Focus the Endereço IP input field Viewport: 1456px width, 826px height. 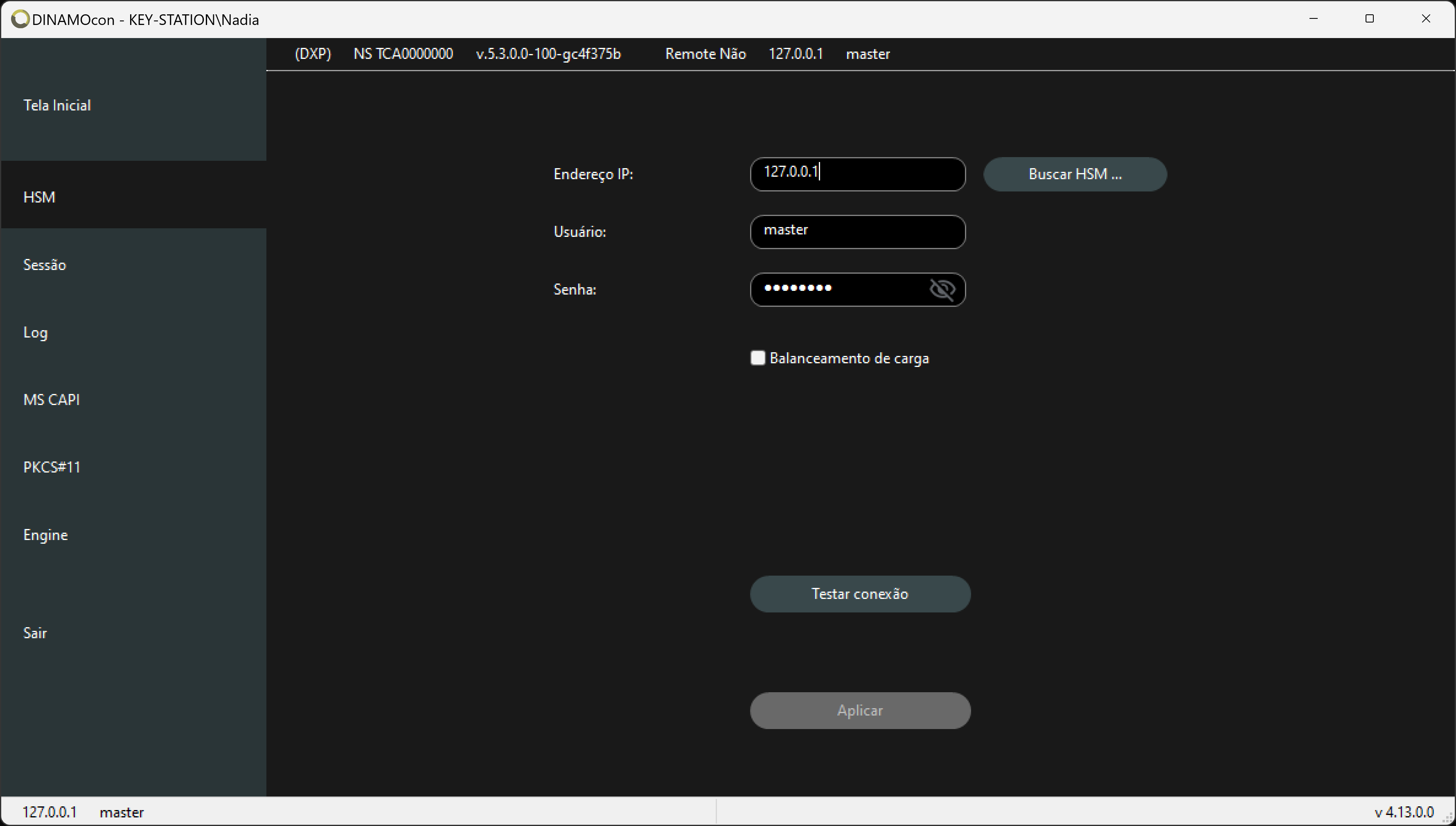pyautogui.click(x=857, y=174)
